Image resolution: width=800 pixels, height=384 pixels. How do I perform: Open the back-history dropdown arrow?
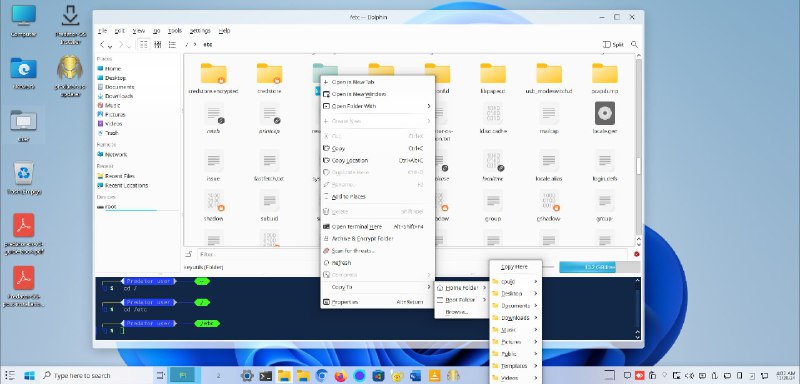point(110,46)
